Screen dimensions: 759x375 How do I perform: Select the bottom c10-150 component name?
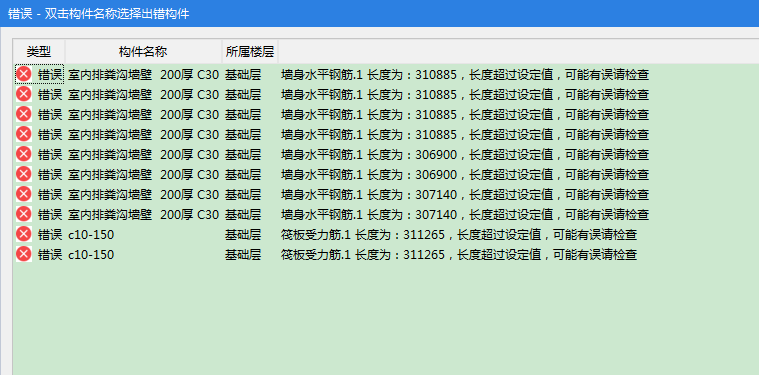pos(91,255)
